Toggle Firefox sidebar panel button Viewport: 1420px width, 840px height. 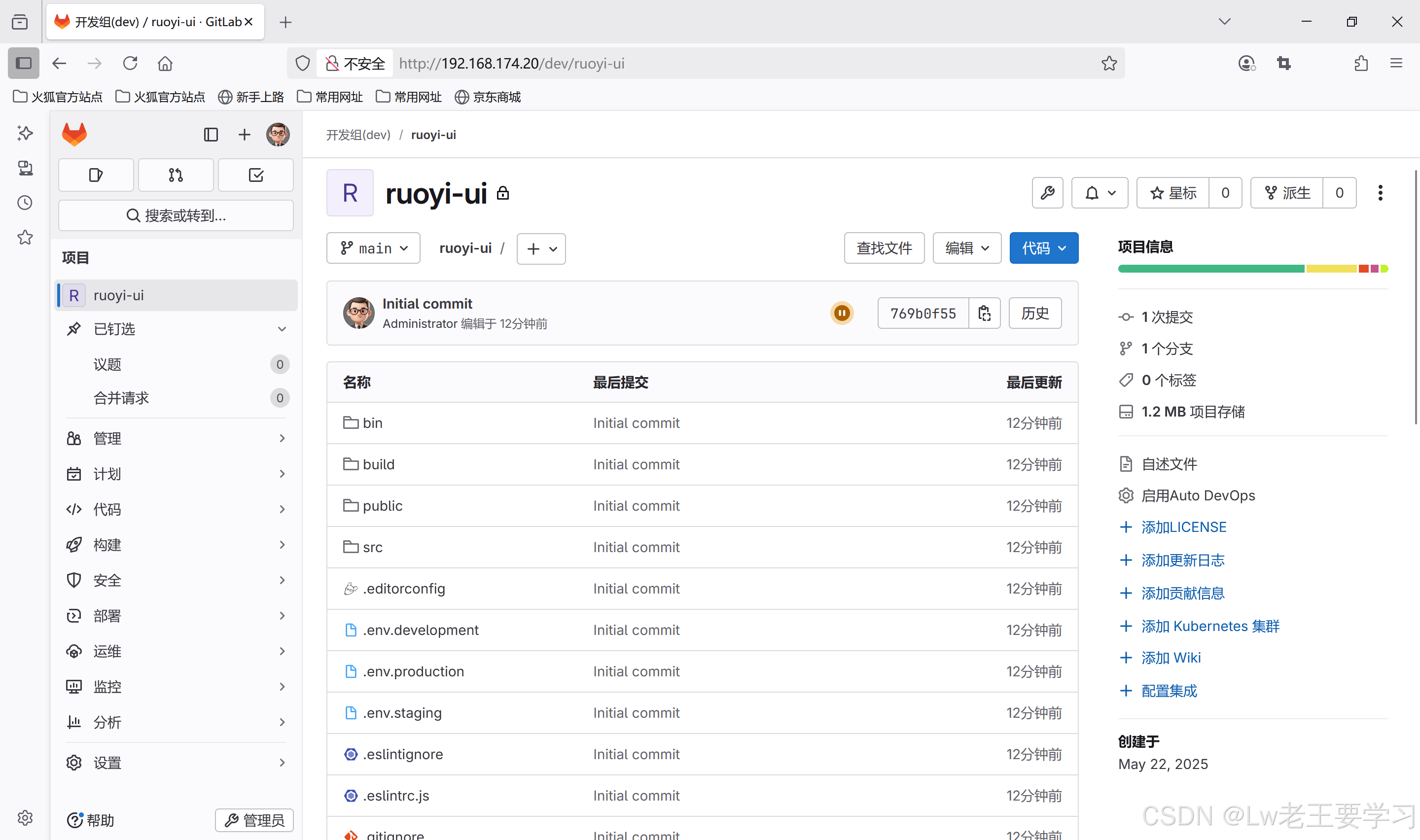point(23,63)
